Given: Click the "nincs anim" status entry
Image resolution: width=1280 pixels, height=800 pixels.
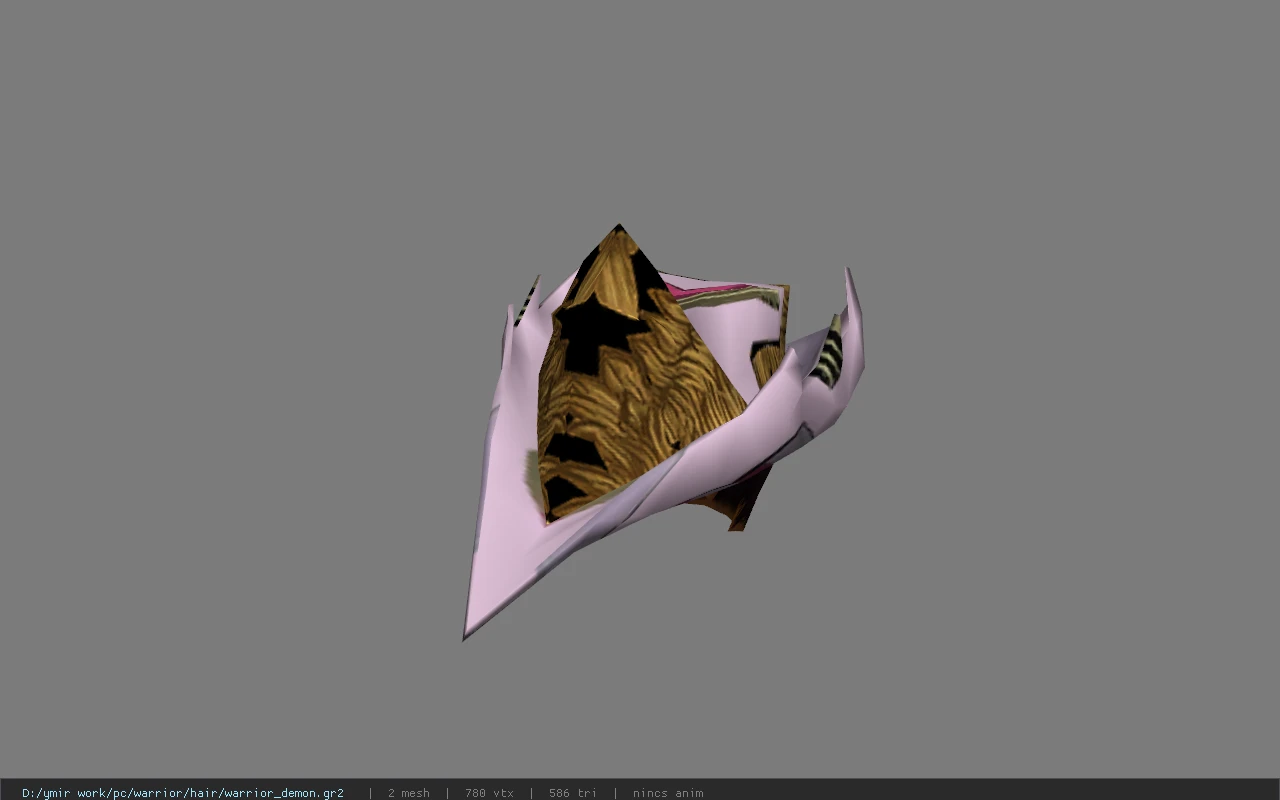Looking at the screenshot, I should pos(668,793).
